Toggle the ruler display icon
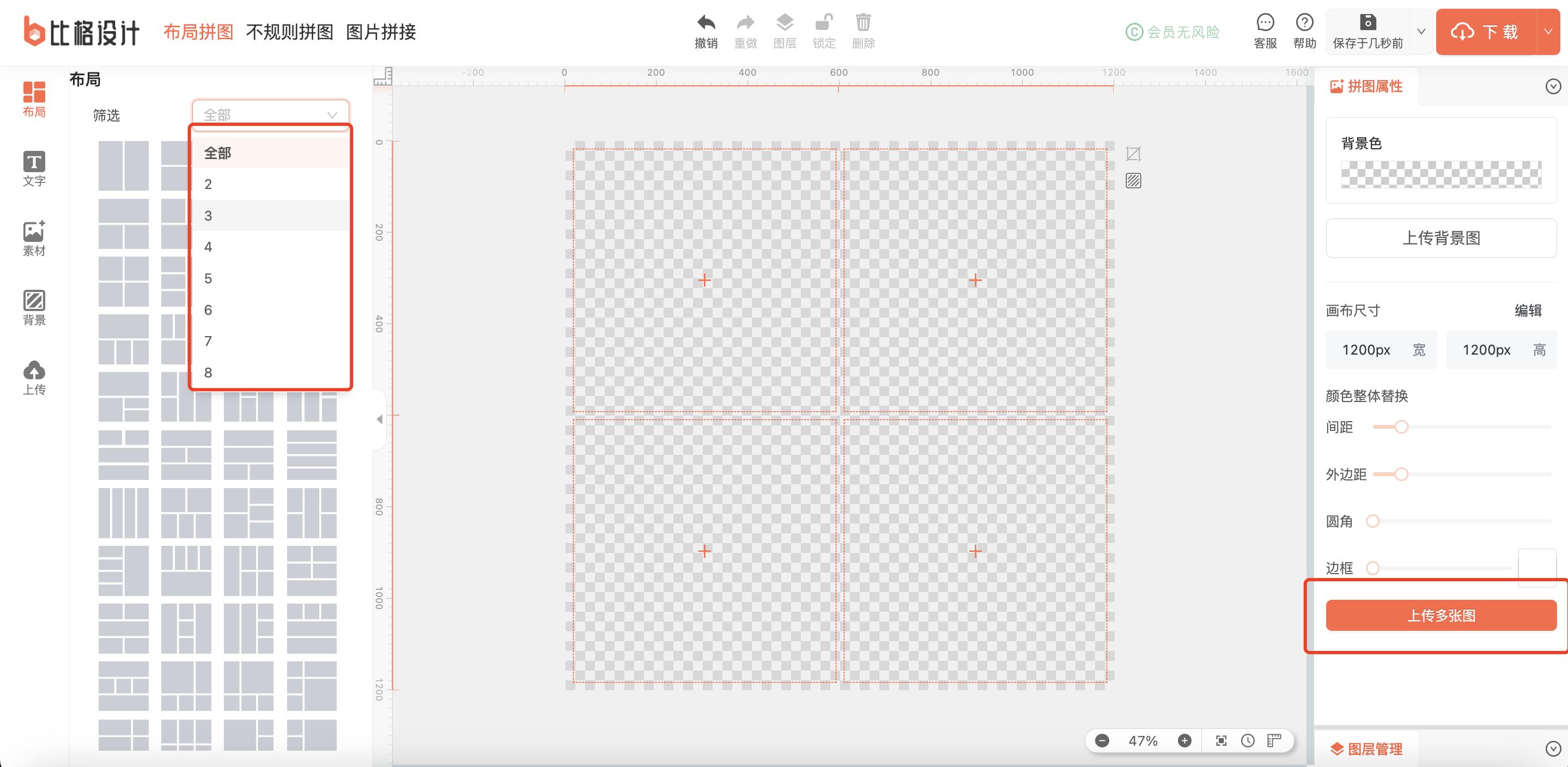The width and height of the screenshot is (1568, 767). tap(1274, 740)
